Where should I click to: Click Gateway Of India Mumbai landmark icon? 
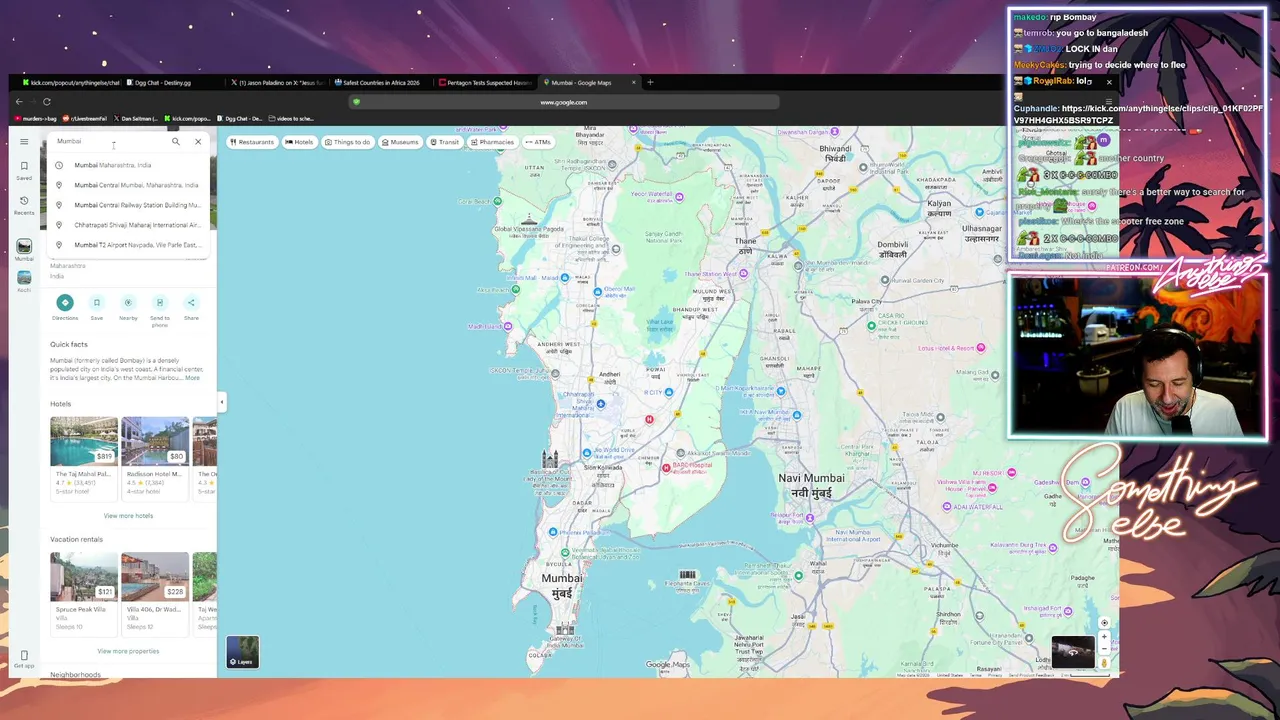click(564, 631)
